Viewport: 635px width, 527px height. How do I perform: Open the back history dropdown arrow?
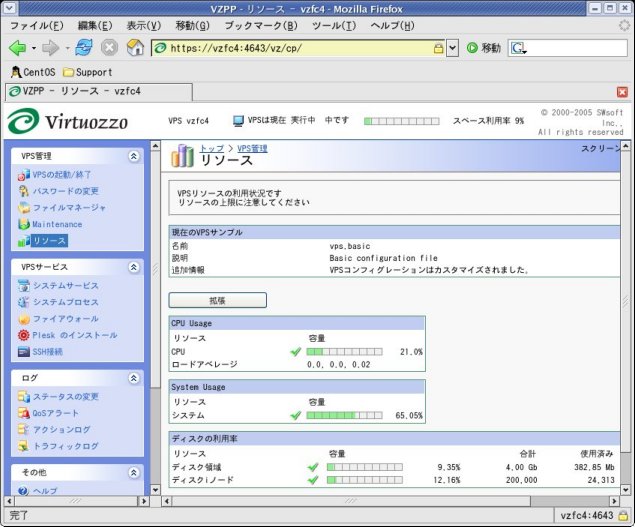point(34,48)
